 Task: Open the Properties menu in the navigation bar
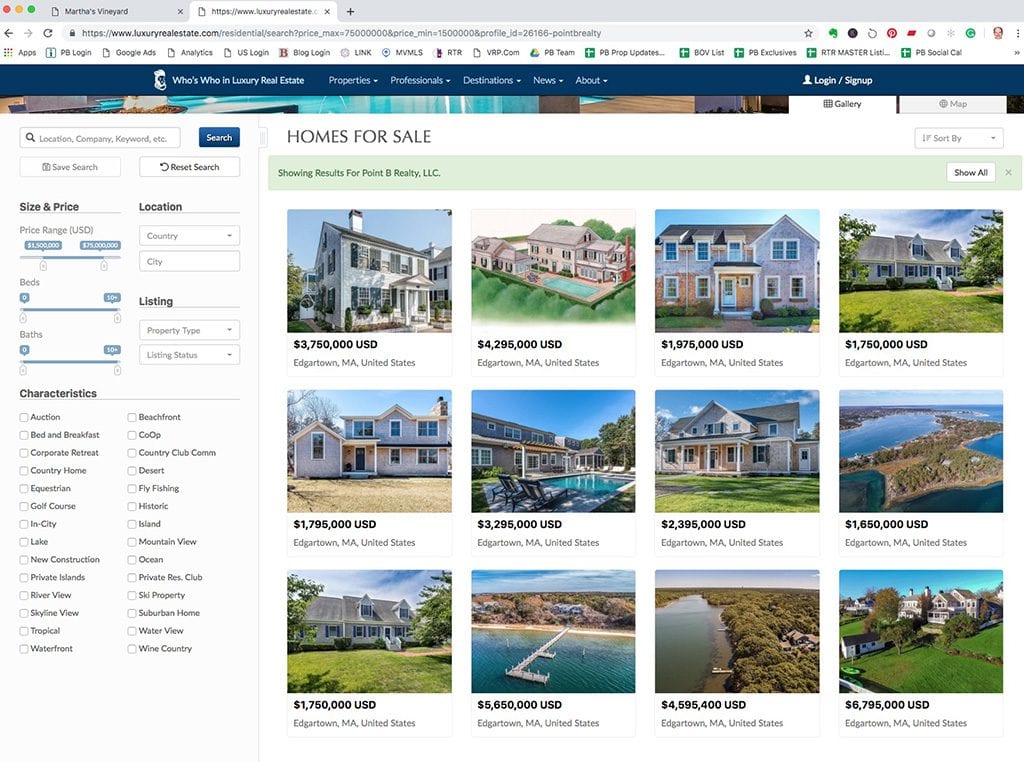350,80
